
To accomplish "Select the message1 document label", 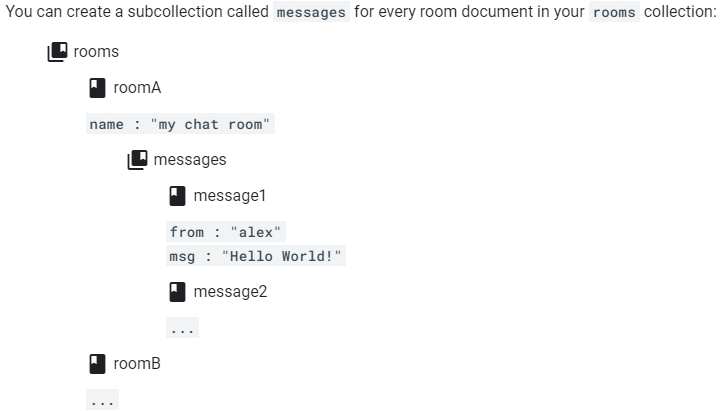I will [230, 196].
